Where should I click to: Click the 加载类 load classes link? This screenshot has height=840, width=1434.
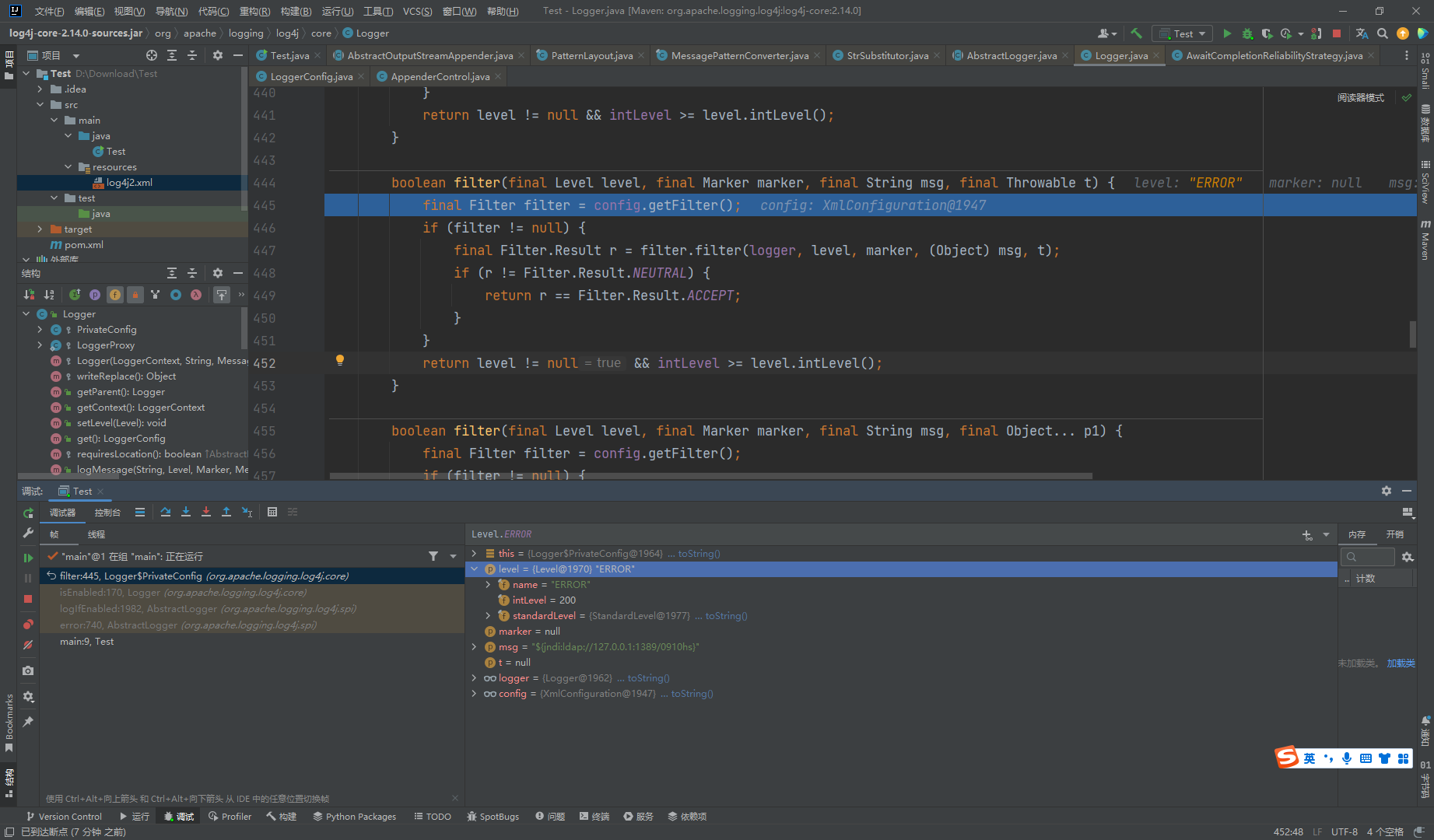1401,663
